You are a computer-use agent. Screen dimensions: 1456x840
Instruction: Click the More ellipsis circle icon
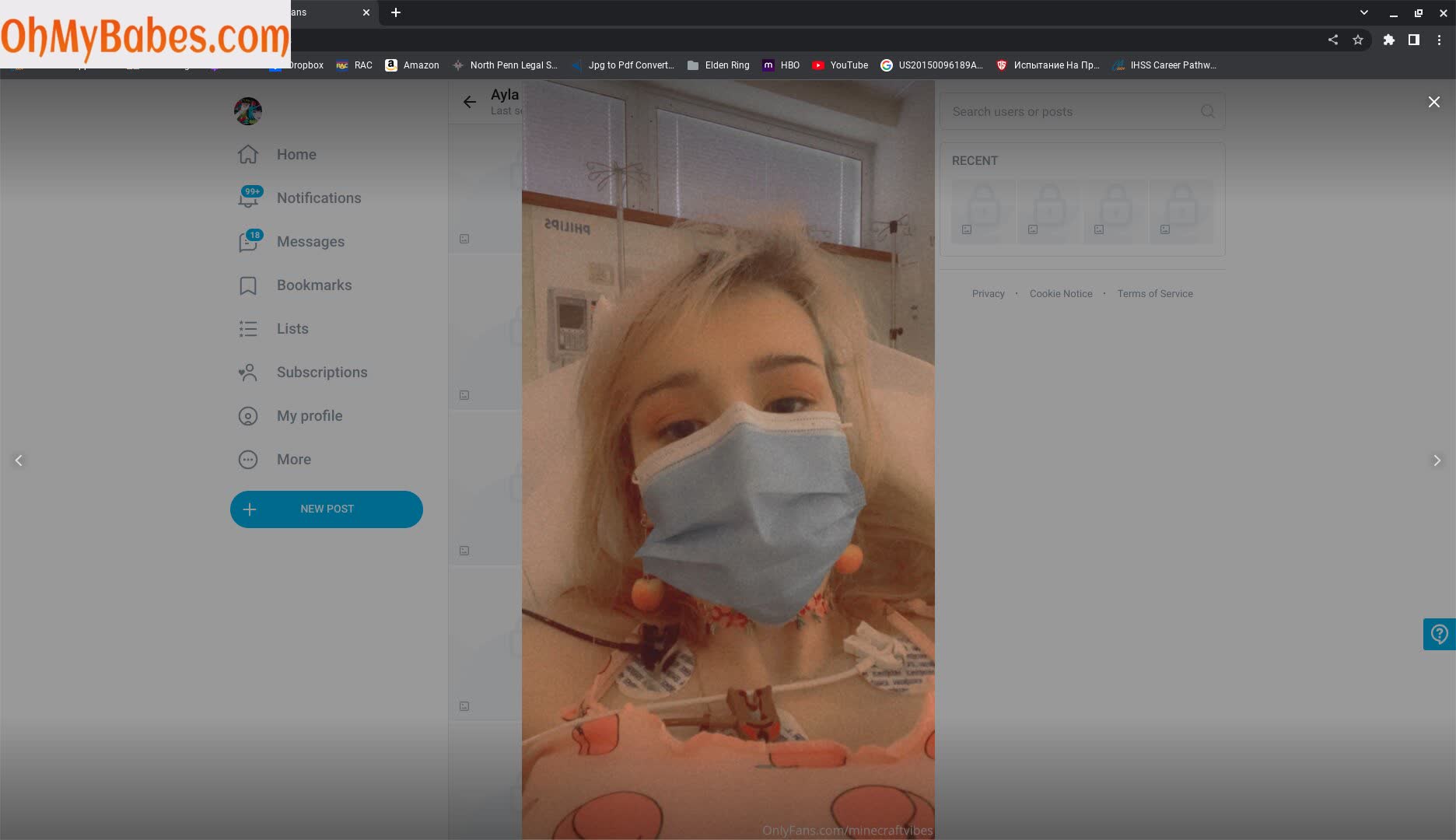point(248,460)
